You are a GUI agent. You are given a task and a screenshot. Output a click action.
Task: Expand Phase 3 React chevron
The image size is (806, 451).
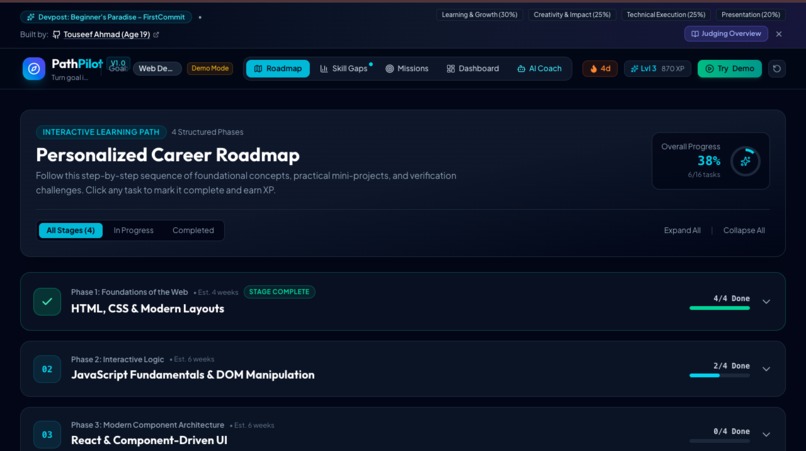766,435
